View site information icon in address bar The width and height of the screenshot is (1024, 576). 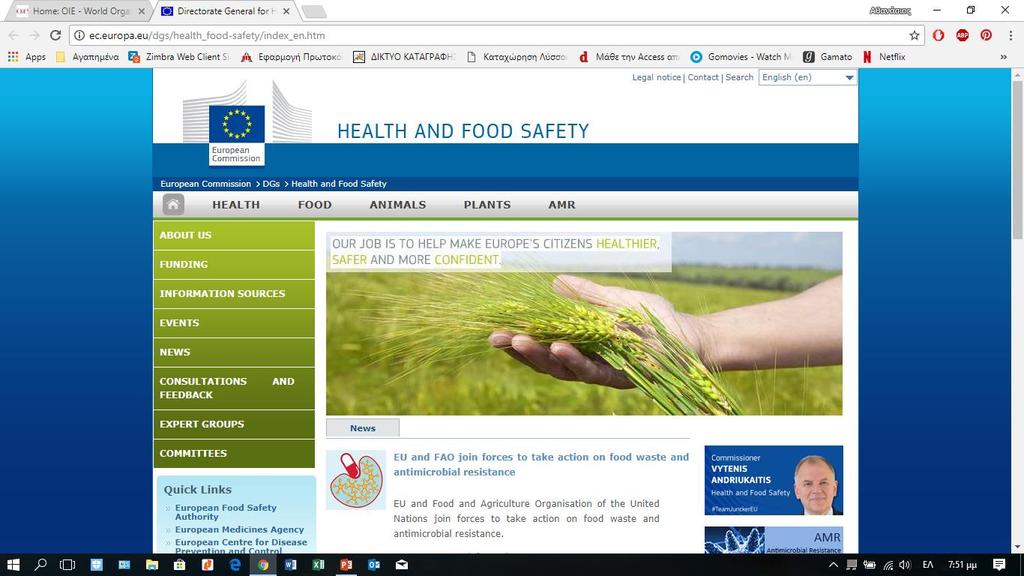tap(79, 35)
